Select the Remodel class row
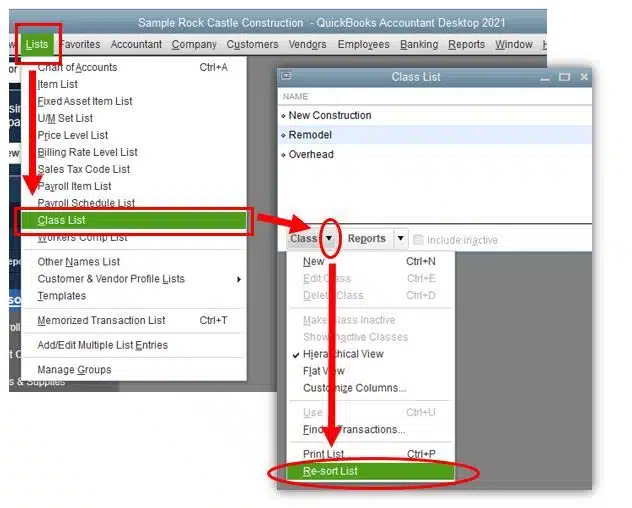This screenshot has height=508, width=632. 310,135
